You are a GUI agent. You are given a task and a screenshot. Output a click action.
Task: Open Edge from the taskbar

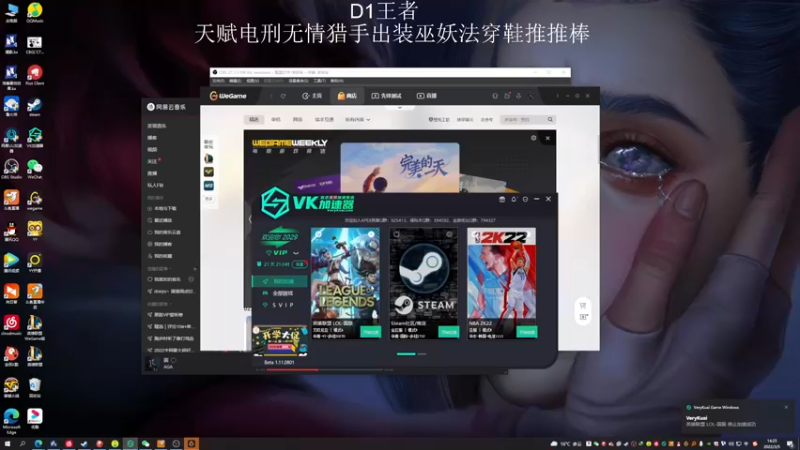tap(38, 444)
